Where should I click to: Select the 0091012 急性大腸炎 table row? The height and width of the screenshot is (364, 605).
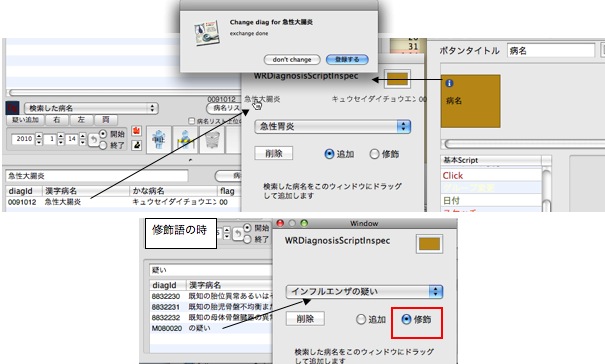point(123,202)
